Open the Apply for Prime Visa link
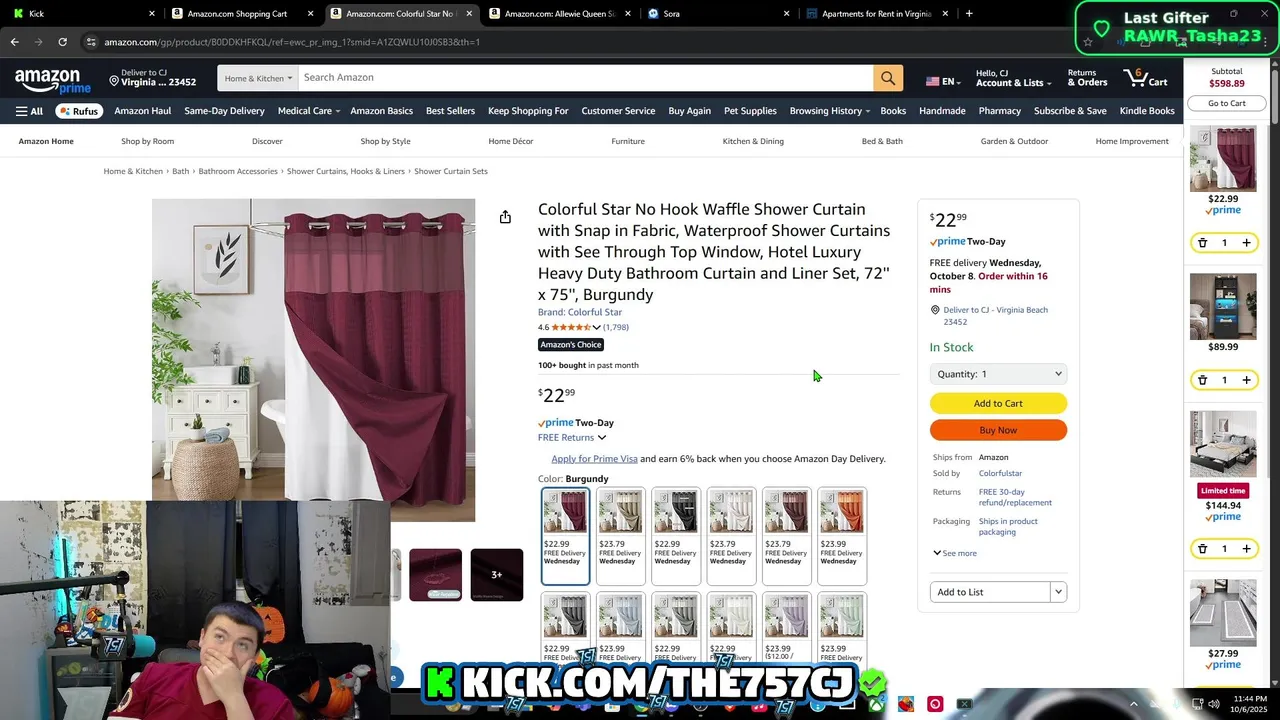 pyautogui.click(x=594, y=459)
